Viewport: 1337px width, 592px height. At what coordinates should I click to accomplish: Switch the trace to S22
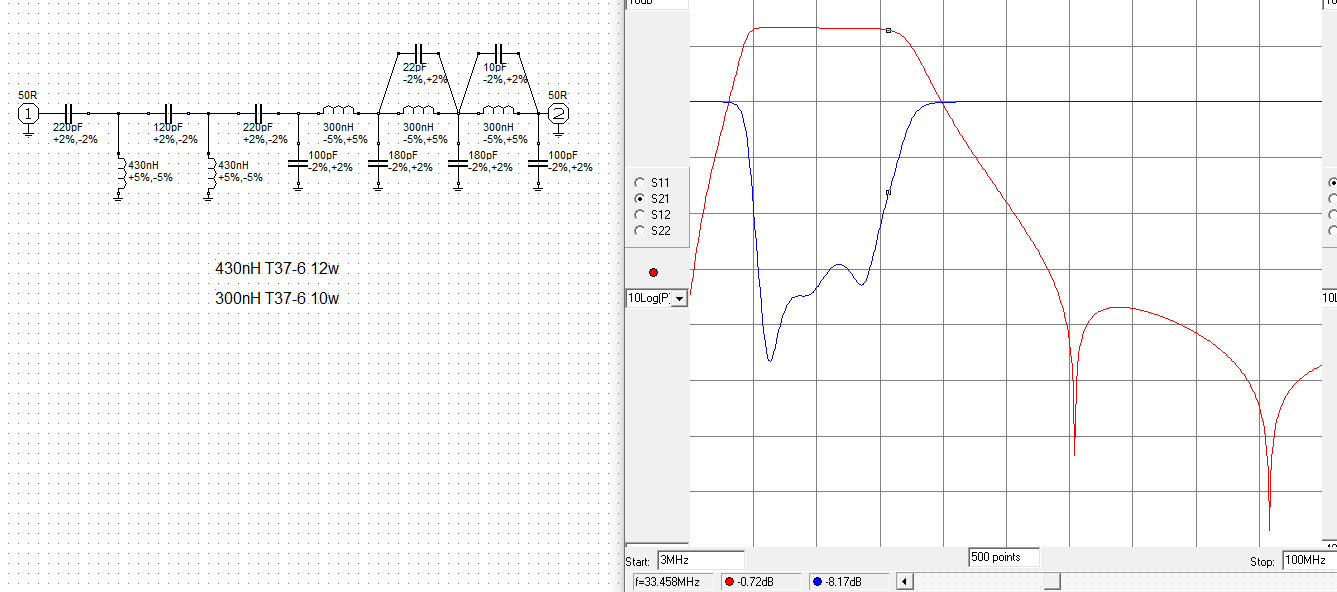(640, 231)
